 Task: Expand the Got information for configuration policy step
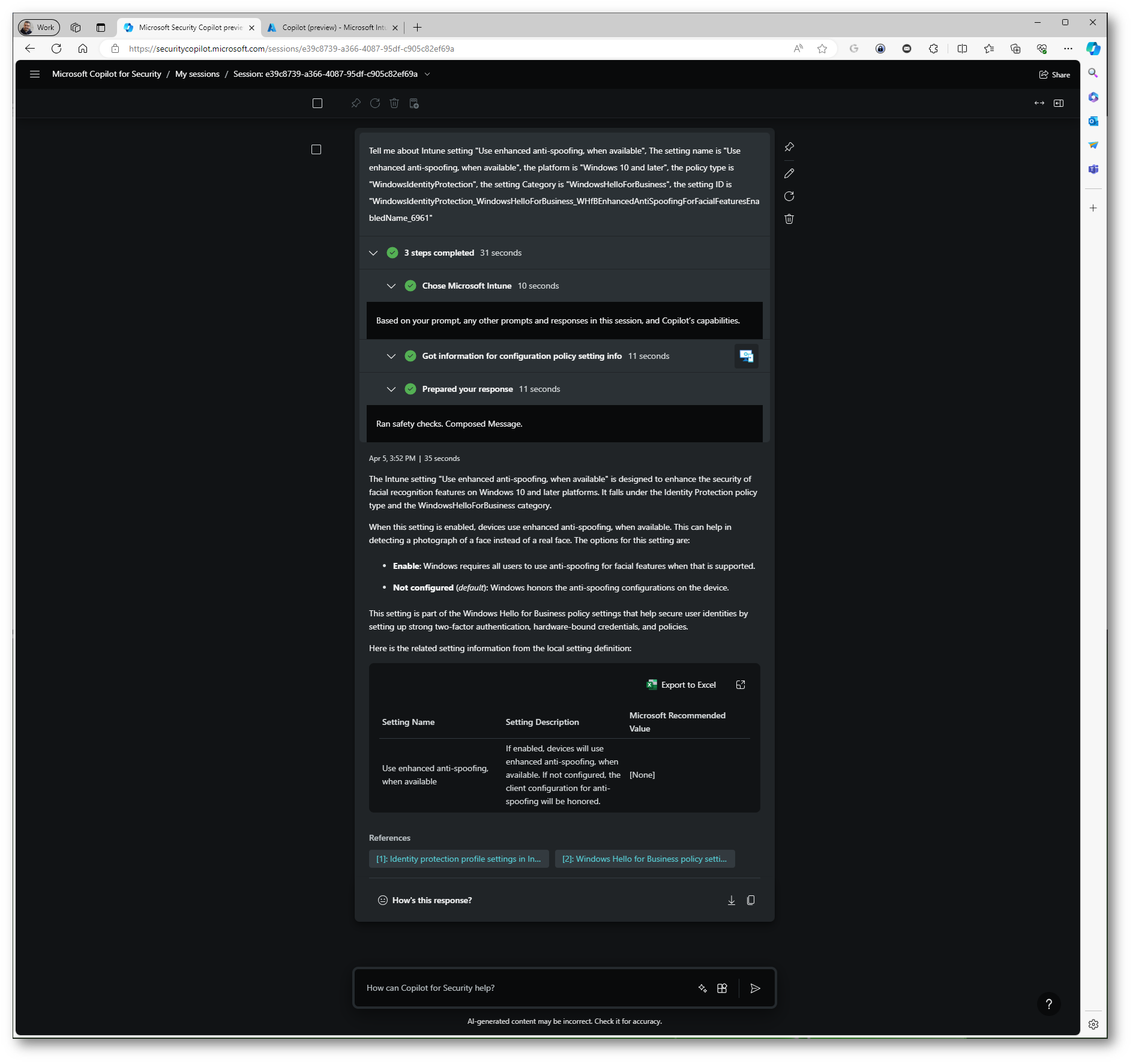tap(391, 356)
